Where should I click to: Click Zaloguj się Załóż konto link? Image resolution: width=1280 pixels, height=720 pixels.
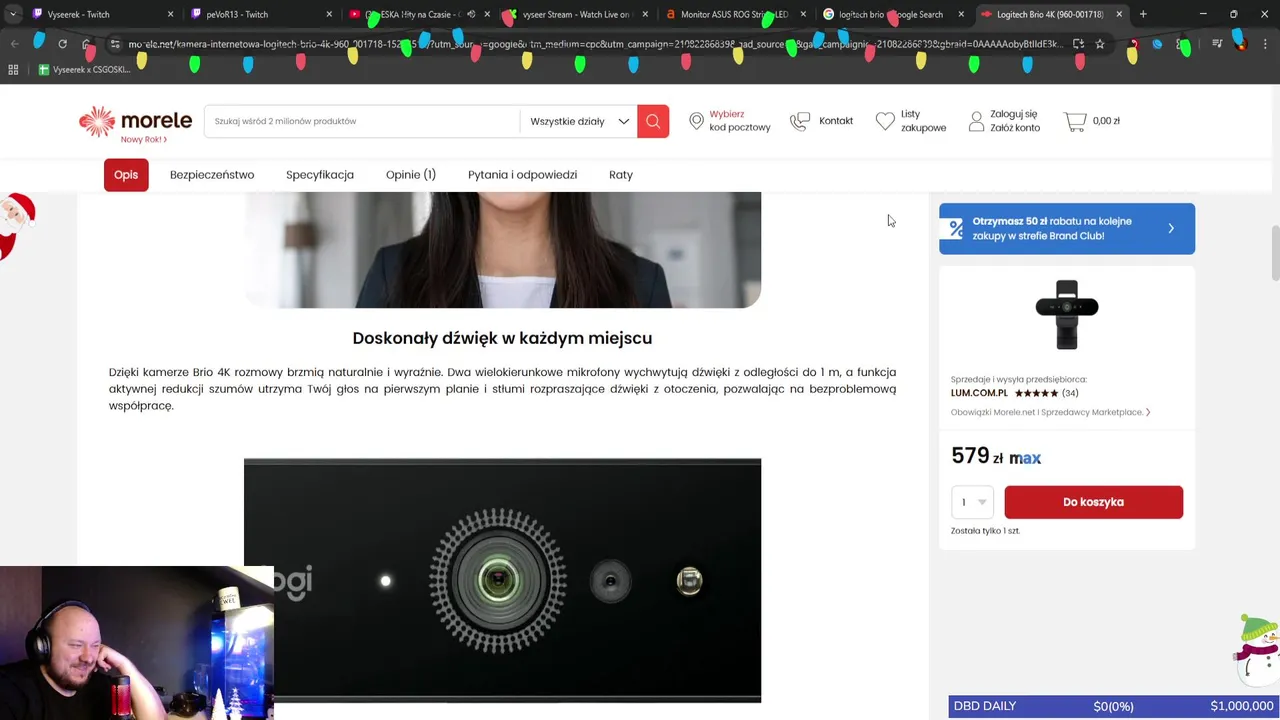[x=1015, y=121]
